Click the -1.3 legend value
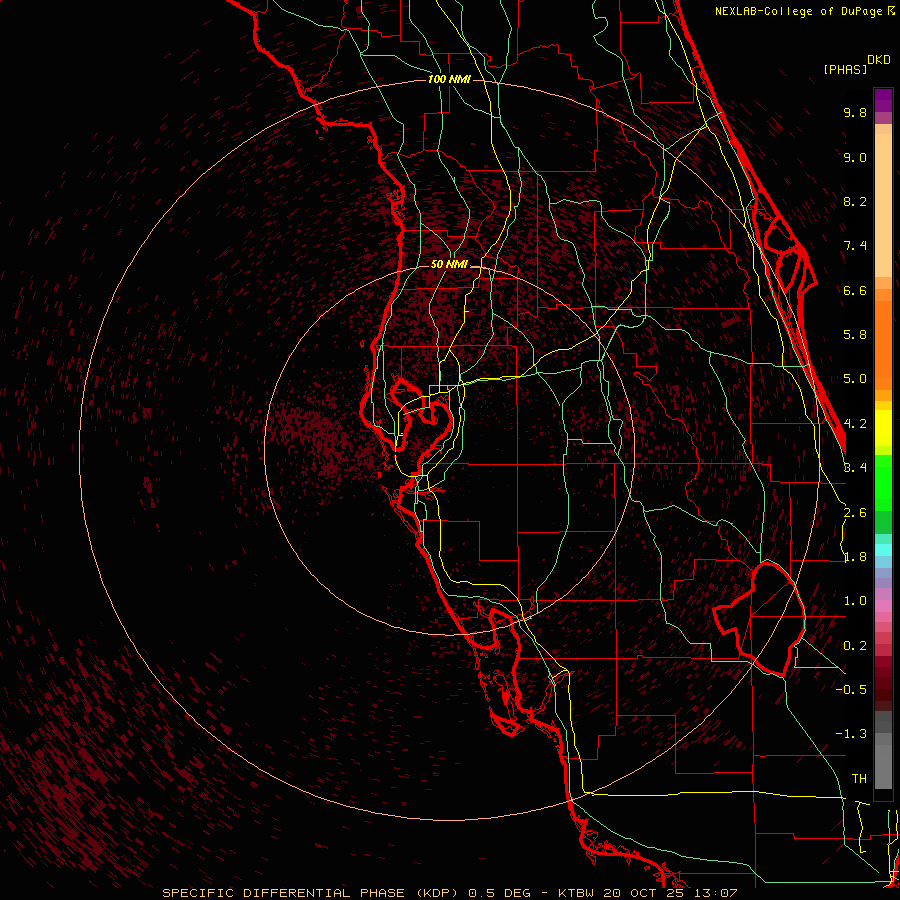Image resolution: width=900 pixels, height=900 pixels. (x=851, y=734)
